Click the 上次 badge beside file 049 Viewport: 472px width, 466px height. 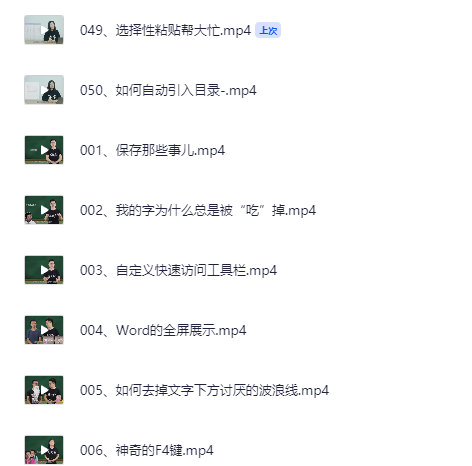tap(268, 30)
